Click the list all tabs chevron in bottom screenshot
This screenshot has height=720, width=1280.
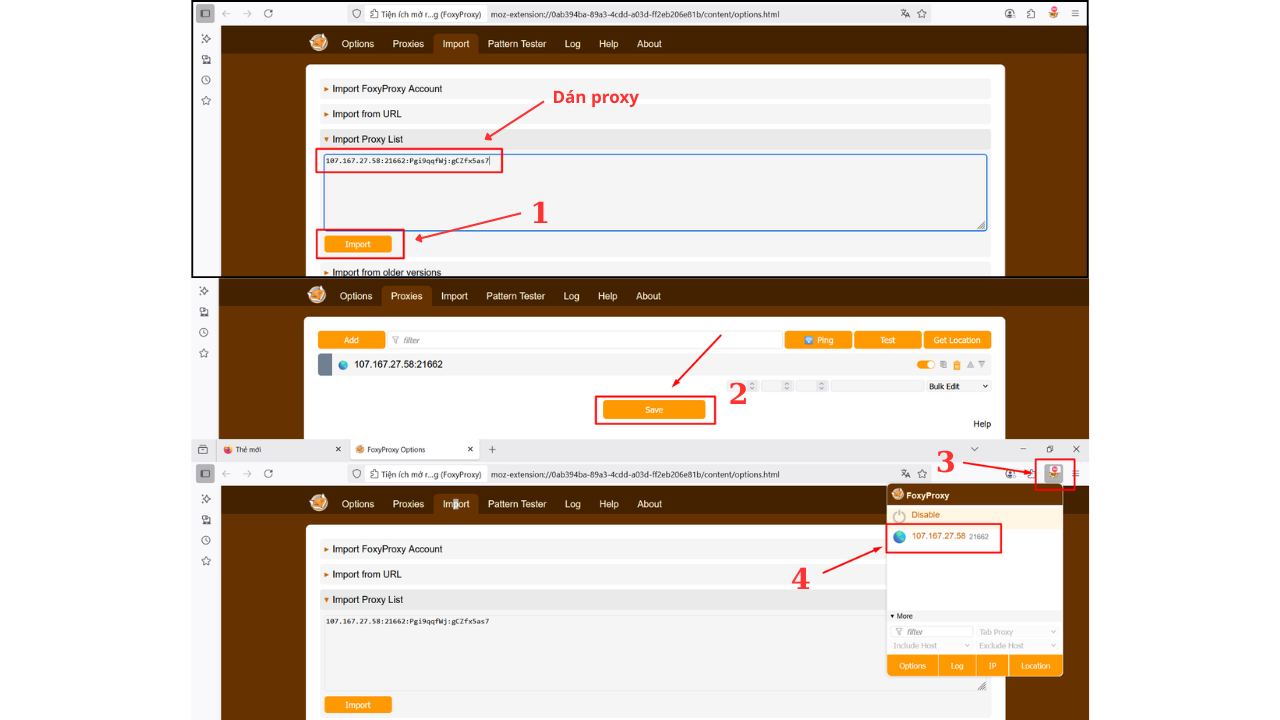[975, 450]
